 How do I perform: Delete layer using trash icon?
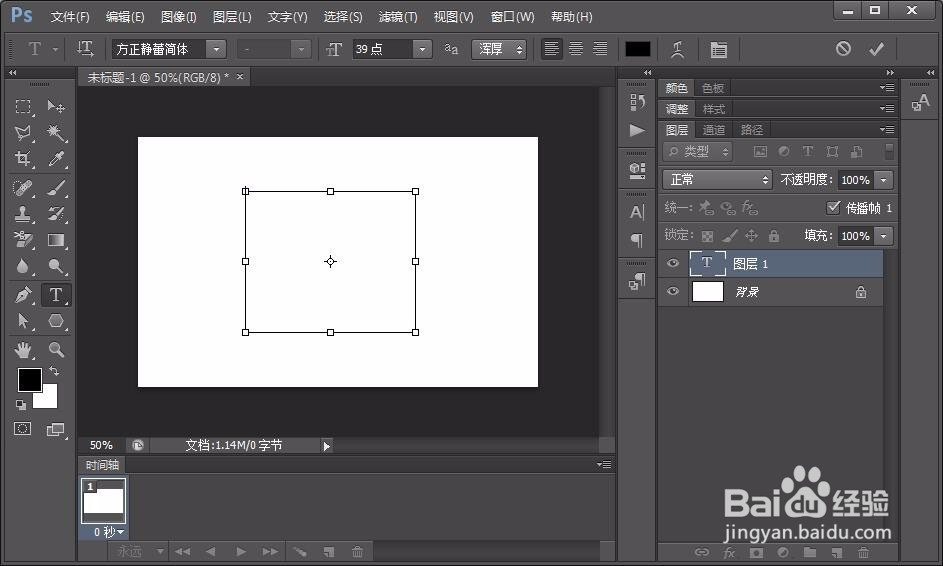coord(864,552)
